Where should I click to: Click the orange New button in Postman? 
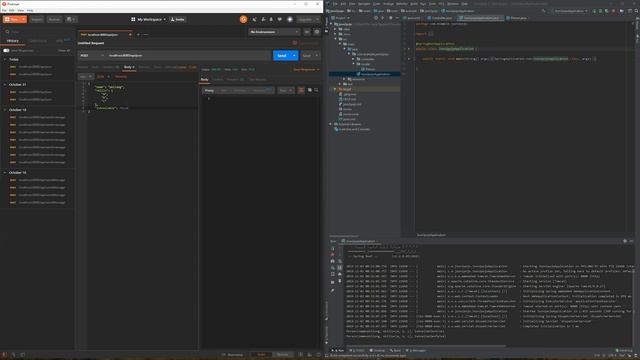pos(14,19)
